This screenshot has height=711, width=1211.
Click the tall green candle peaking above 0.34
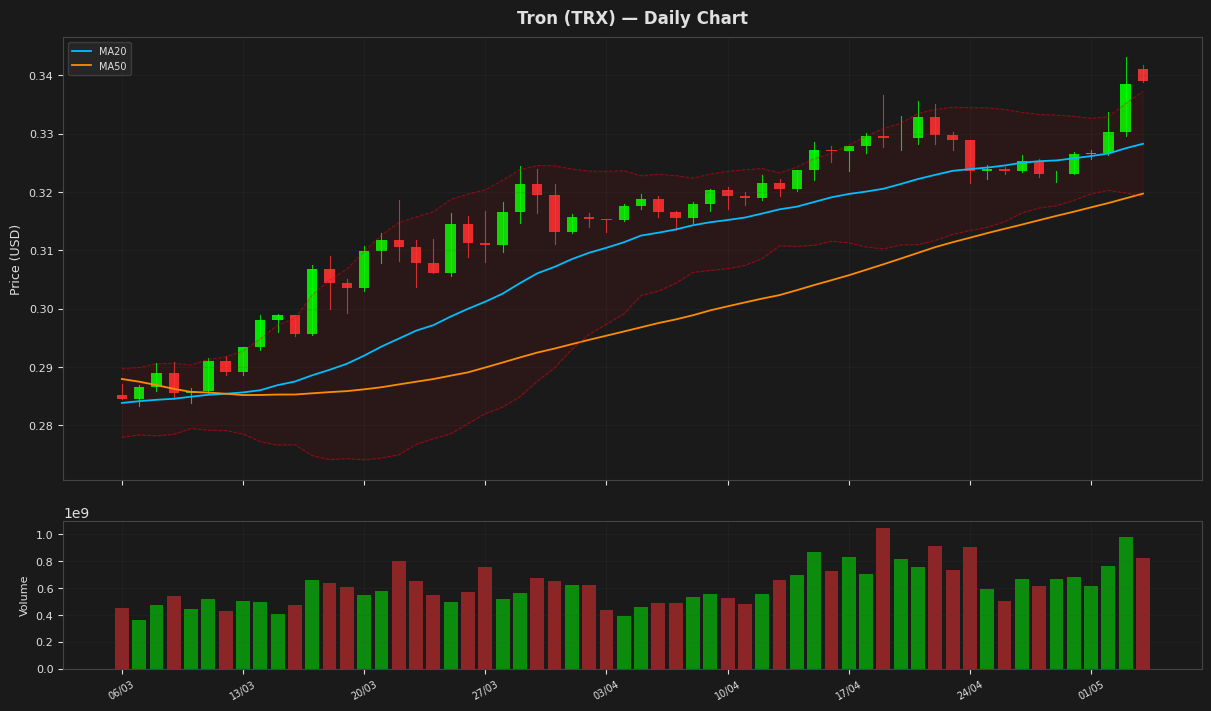tap(1126, 108)
